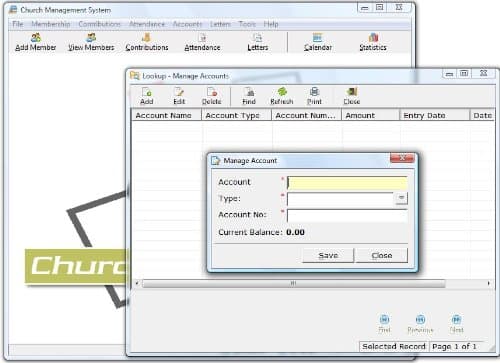Open Contributions from the main toolbar

[x=147, y=42]
